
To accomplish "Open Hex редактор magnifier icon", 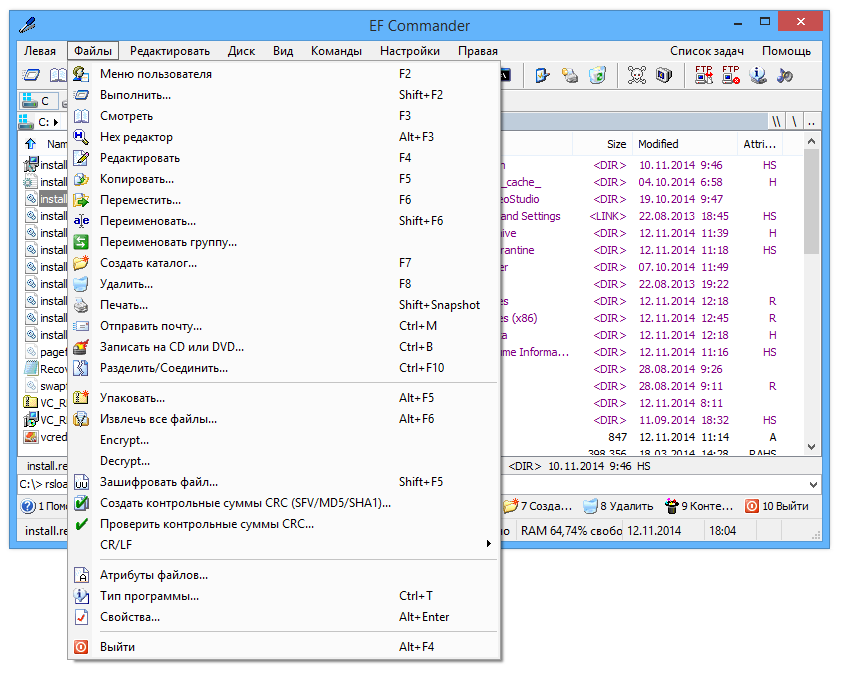I will (82, 137).
